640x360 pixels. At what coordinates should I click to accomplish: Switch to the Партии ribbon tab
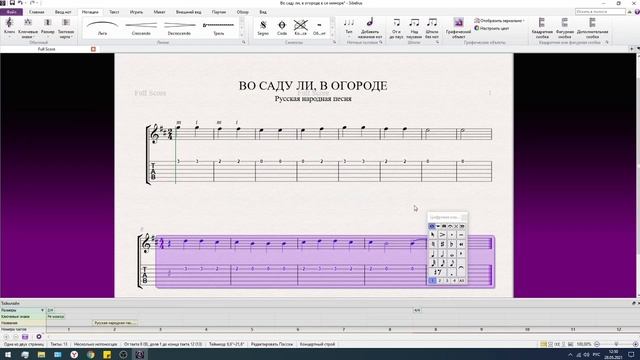point(219,12)
